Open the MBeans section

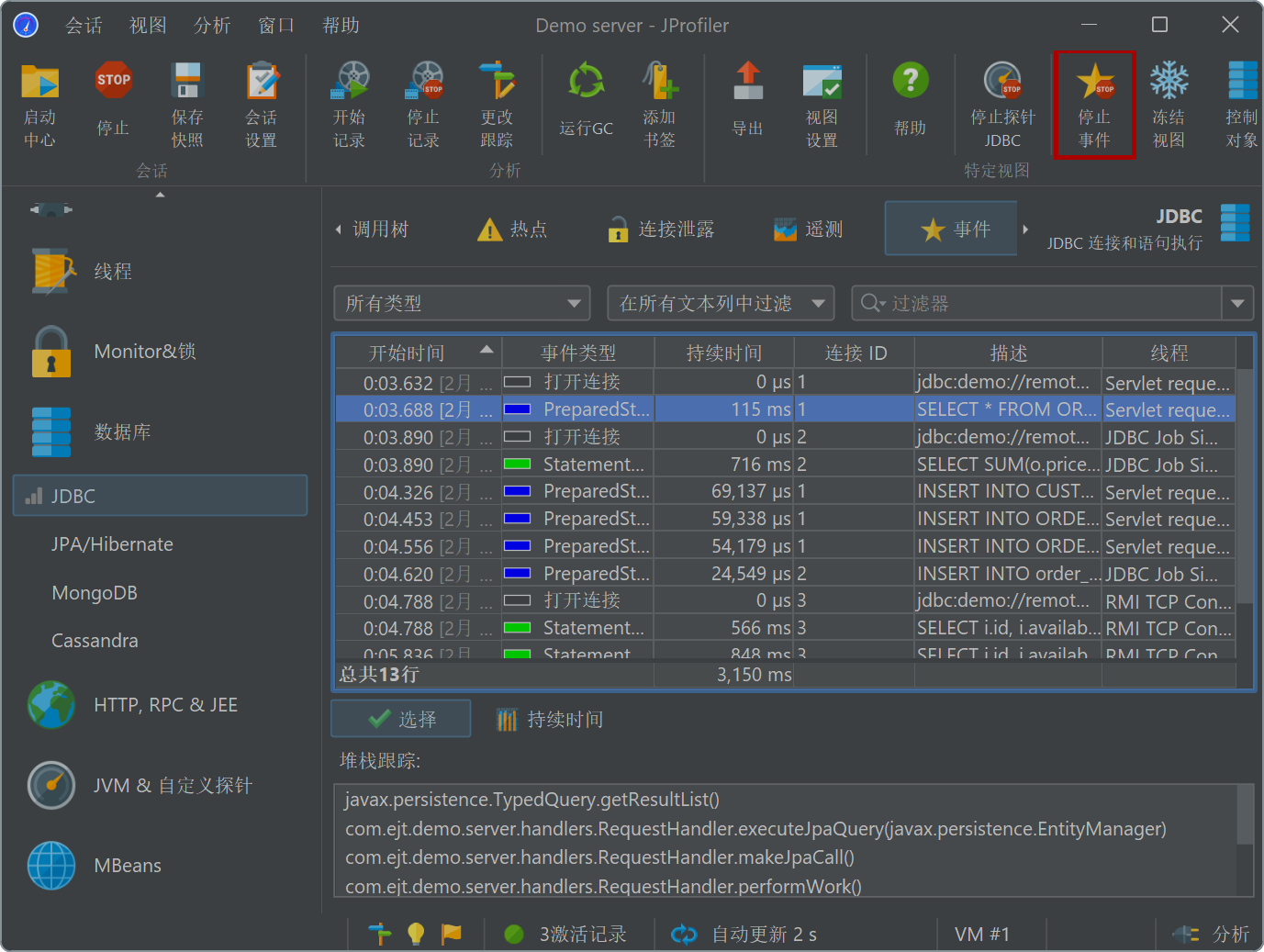point(95,866)
